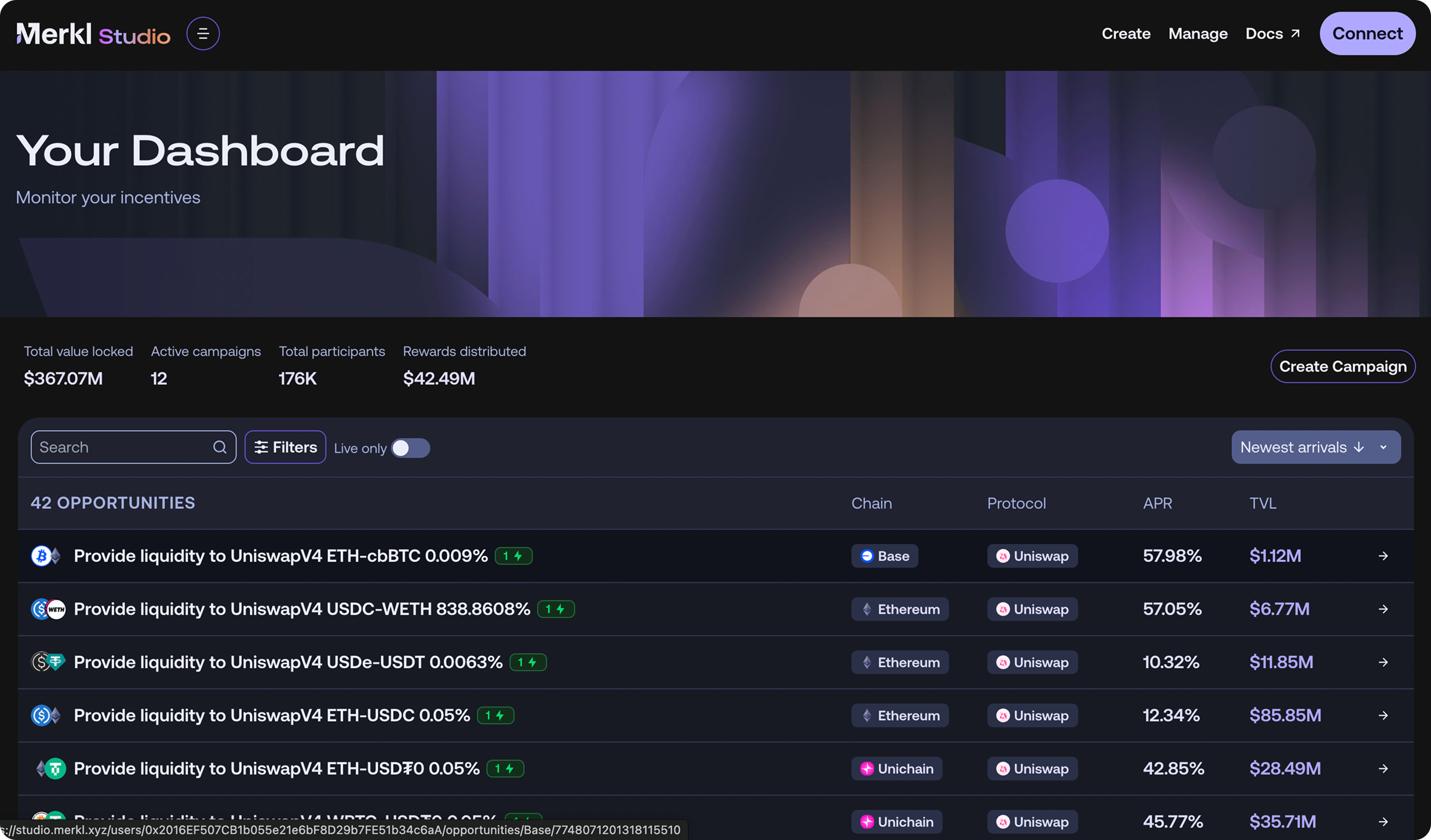
Task: Open arrow on the 45.77% APR row
Action: [x=1383, y=821]
